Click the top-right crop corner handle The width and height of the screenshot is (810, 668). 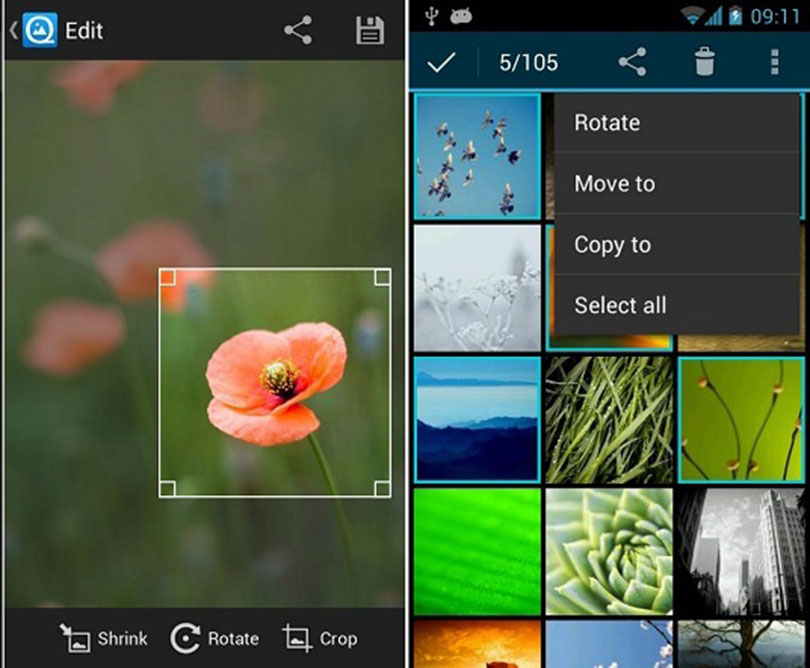[x=382, y=277]
